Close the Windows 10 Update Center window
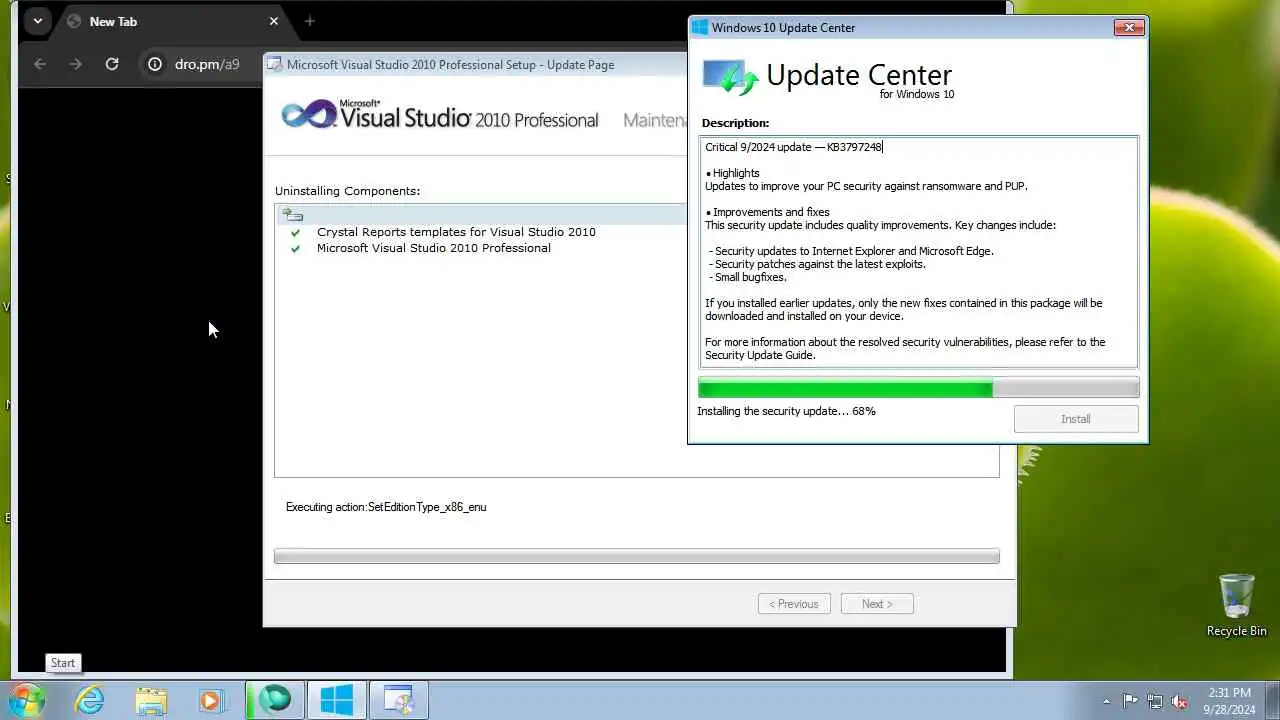Viewport: 1280px width, 720px height. click(x=1129, y=28)
